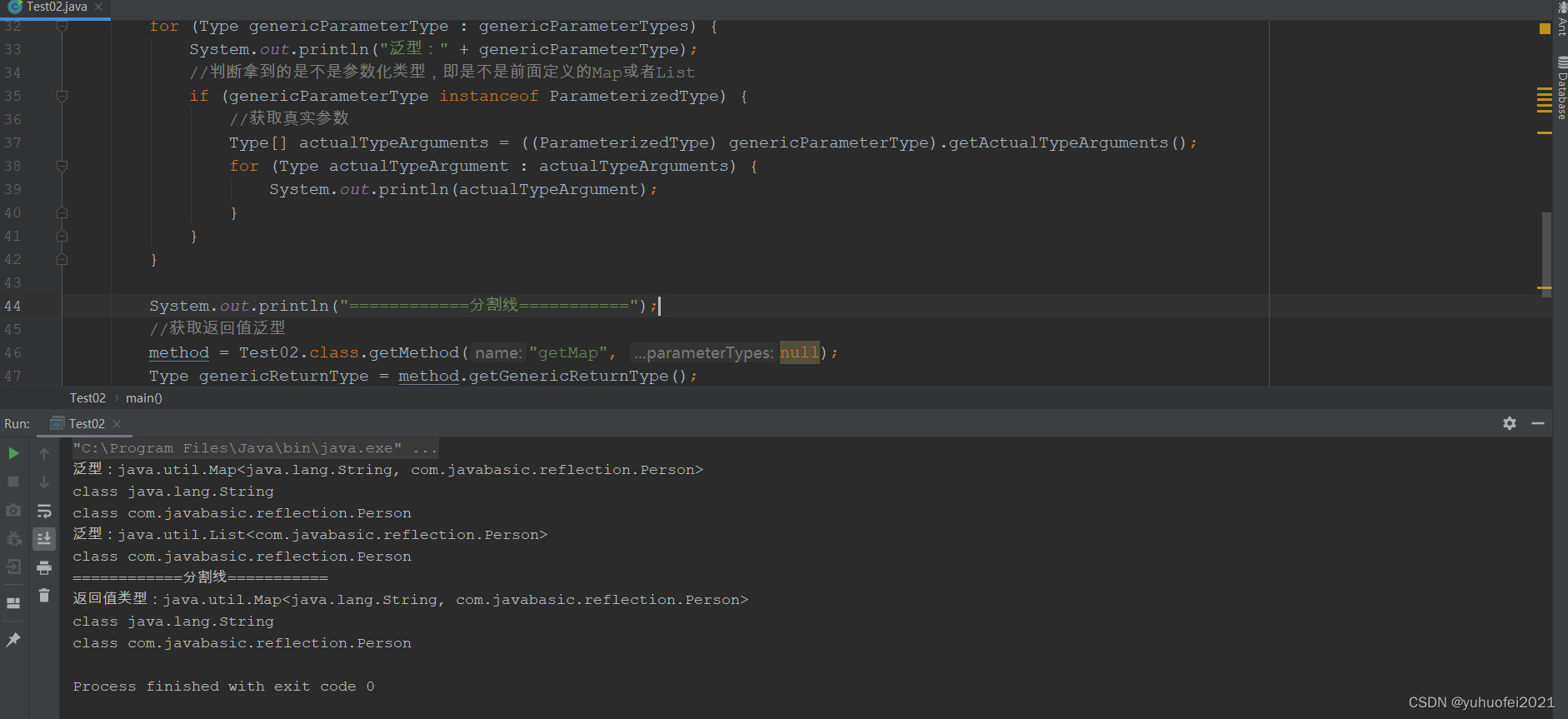Click the Run: panel label
Image resolution: width=1568 pixels, height=719 pixels.
click(17, 423)
